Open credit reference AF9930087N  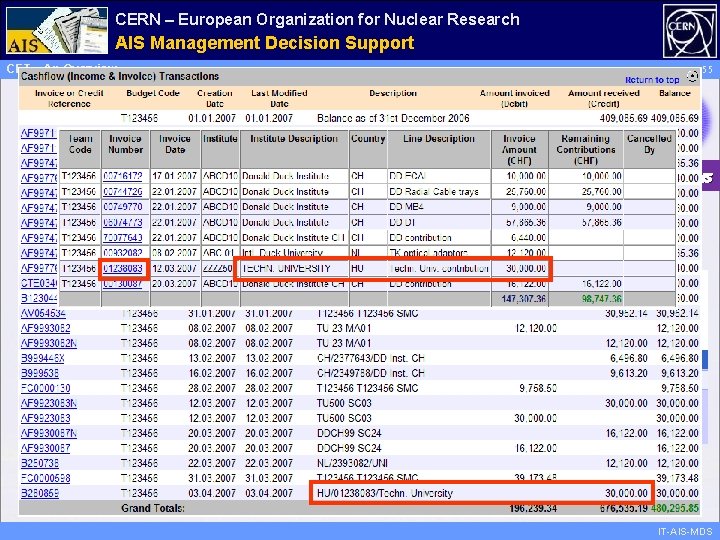[x=49, y=433]
